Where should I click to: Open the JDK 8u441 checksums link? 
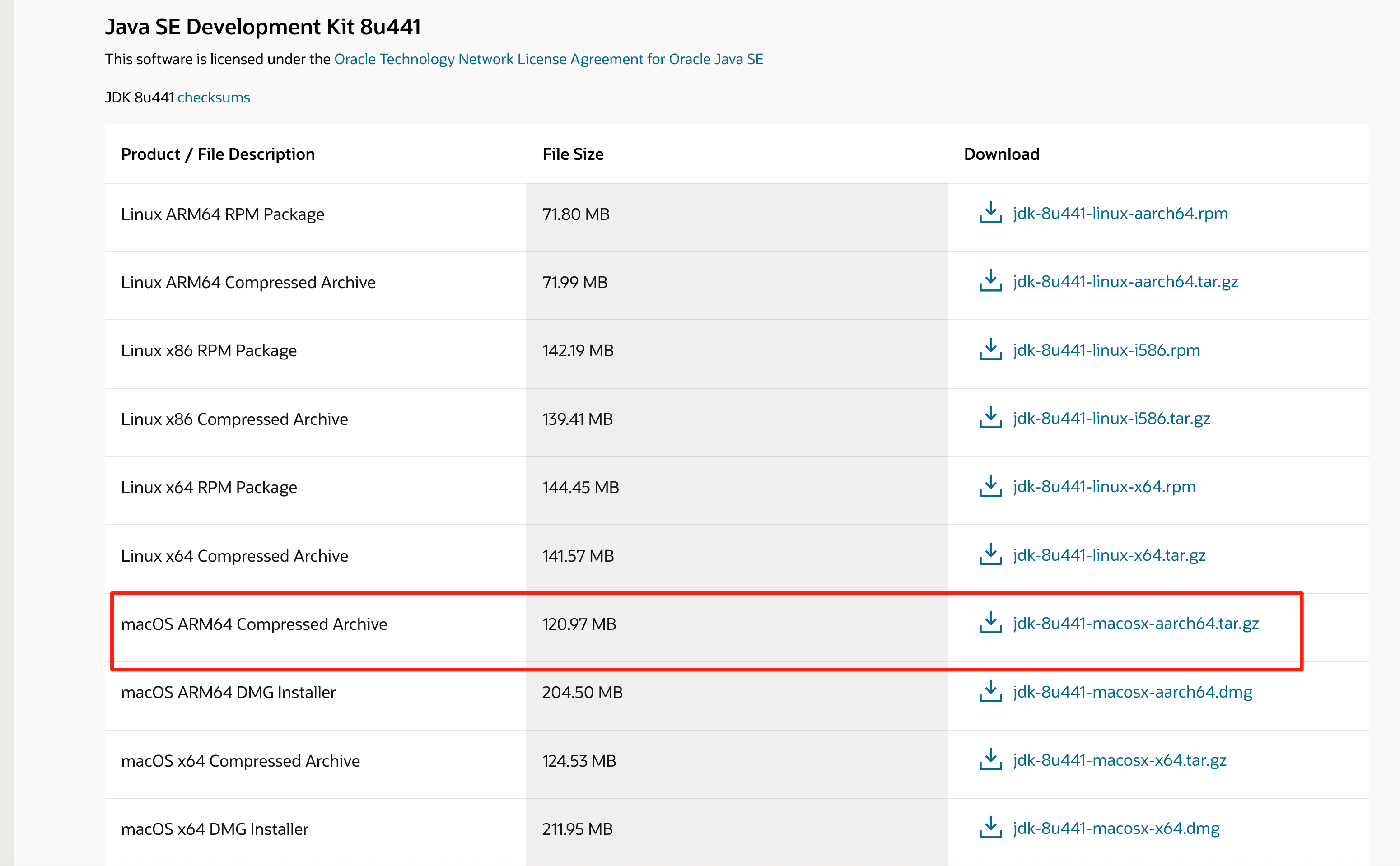tap(214, 98)
